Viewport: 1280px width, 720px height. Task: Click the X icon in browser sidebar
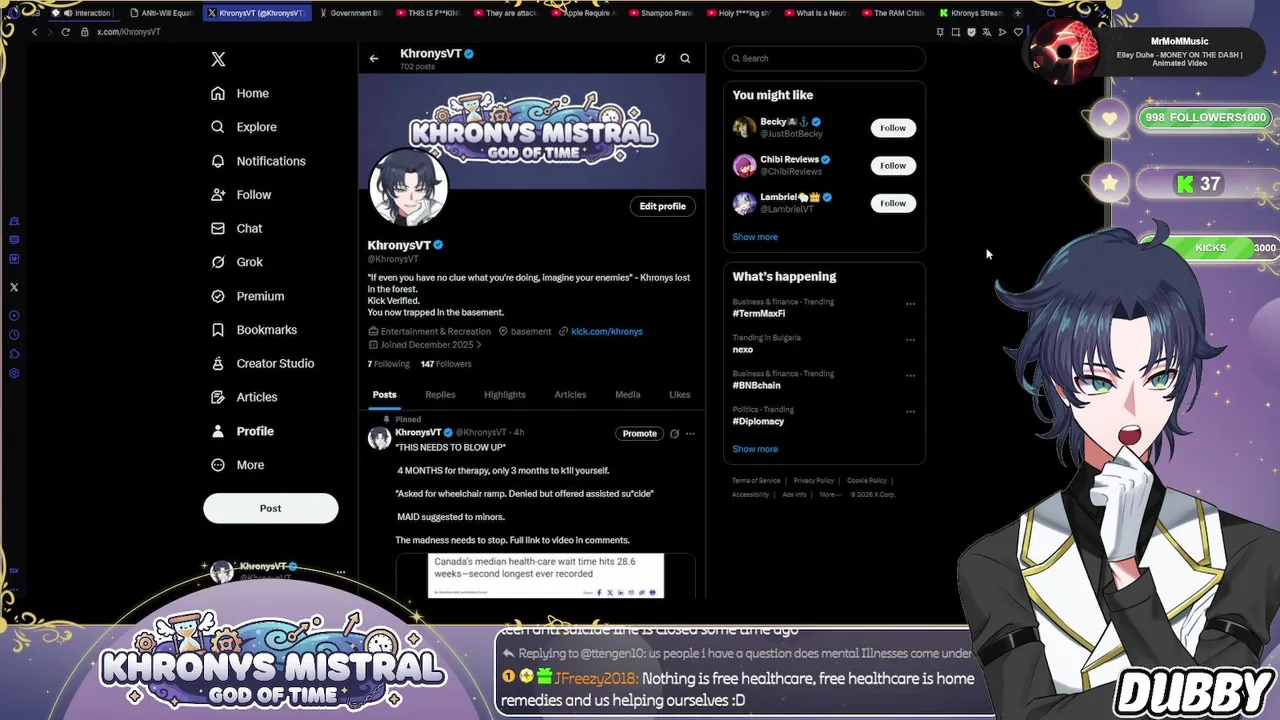pos(14,287)
